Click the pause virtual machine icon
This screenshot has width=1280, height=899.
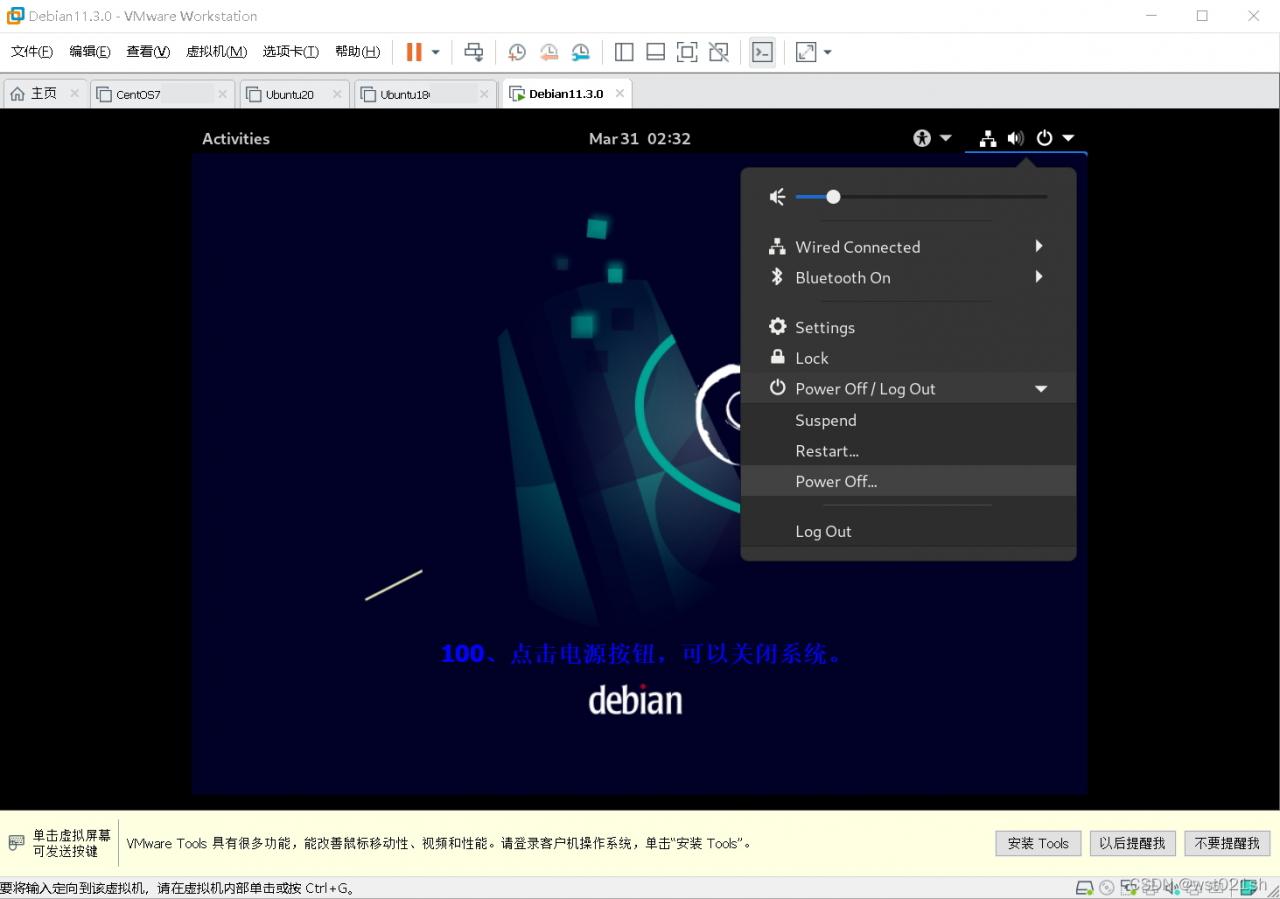point(413,52)
